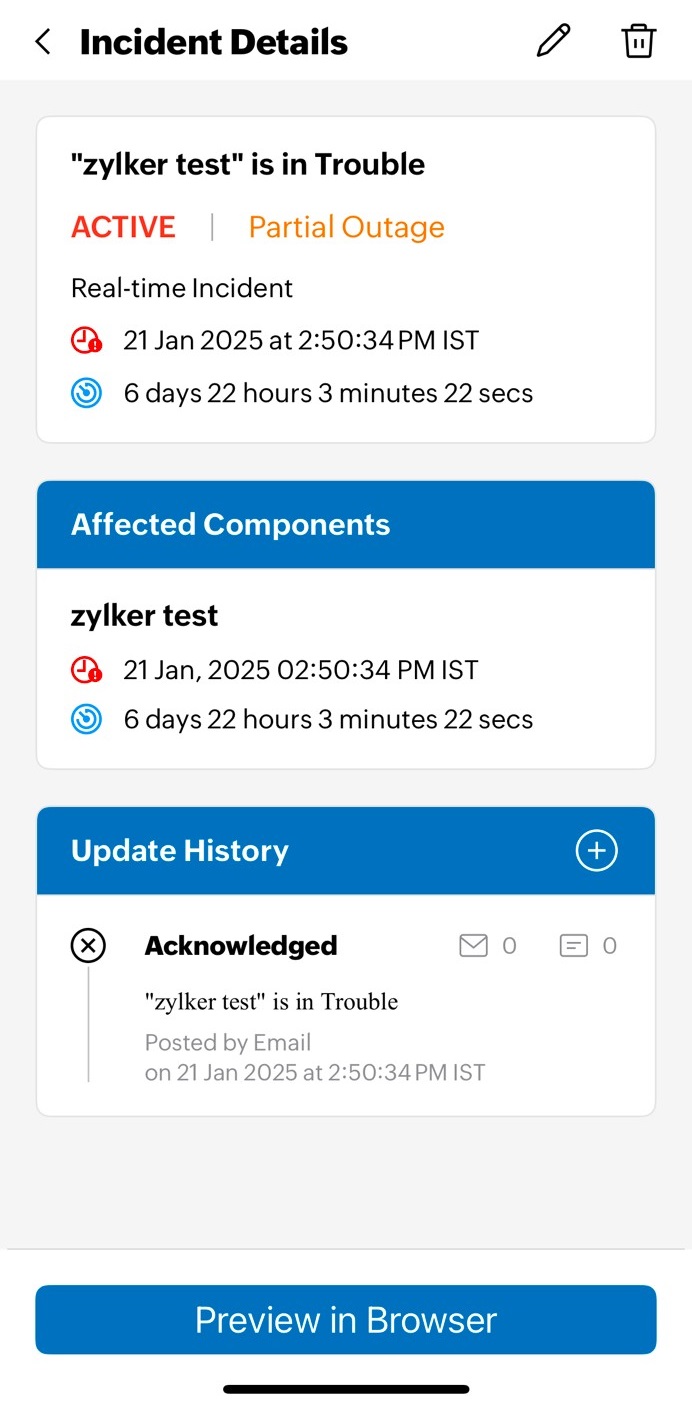The image size is (692, 1408).
Task: Tap the ACTIVE status label
Action: click(123, 227)
